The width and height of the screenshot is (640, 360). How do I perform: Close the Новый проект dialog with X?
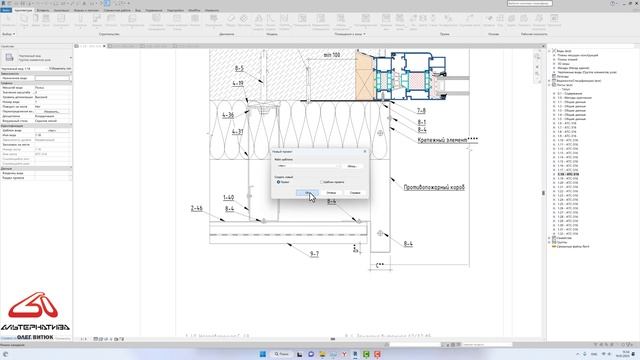[x=364, y=151]
